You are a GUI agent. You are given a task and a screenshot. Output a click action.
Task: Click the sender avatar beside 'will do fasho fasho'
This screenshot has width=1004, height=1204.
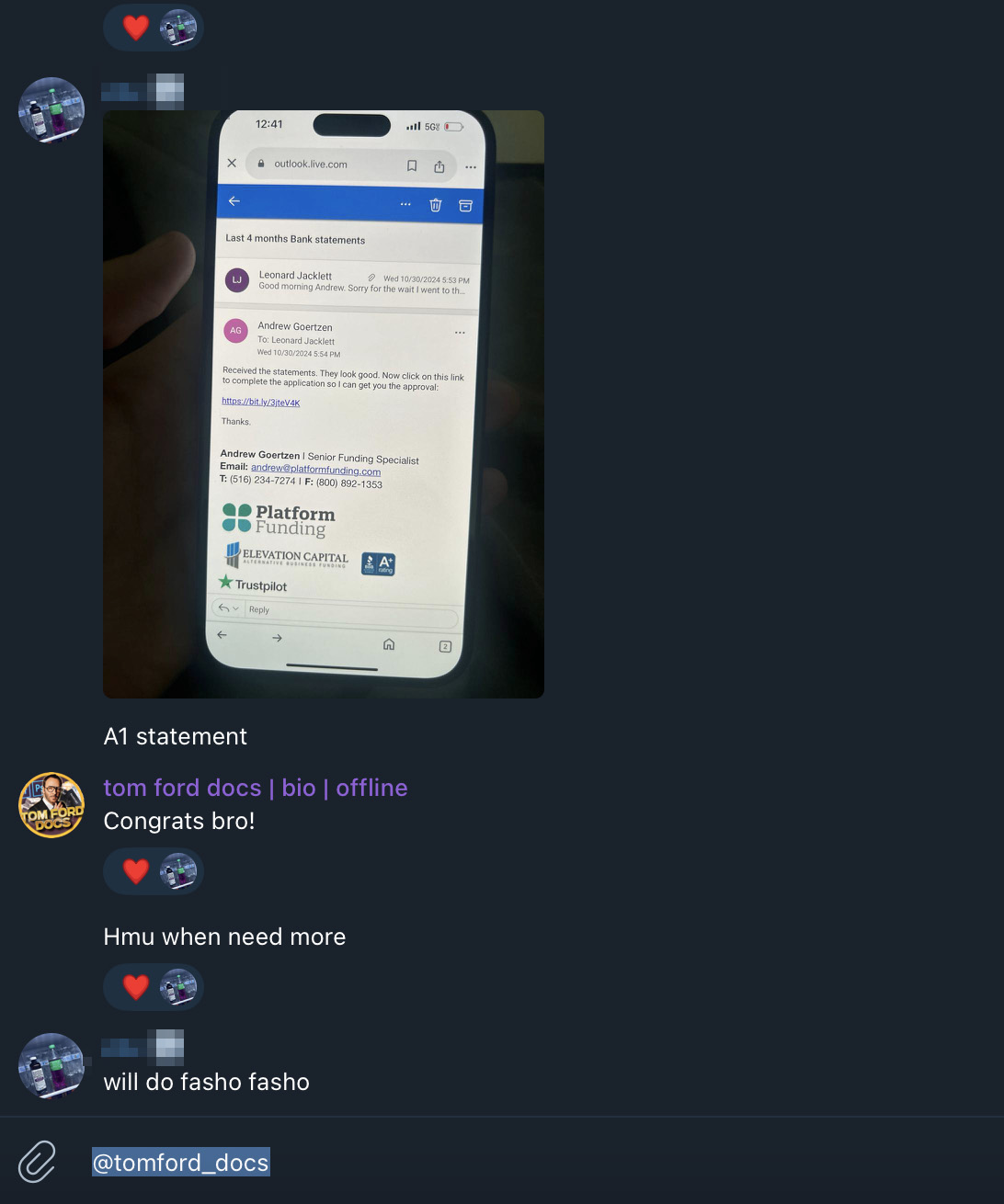51,1066
